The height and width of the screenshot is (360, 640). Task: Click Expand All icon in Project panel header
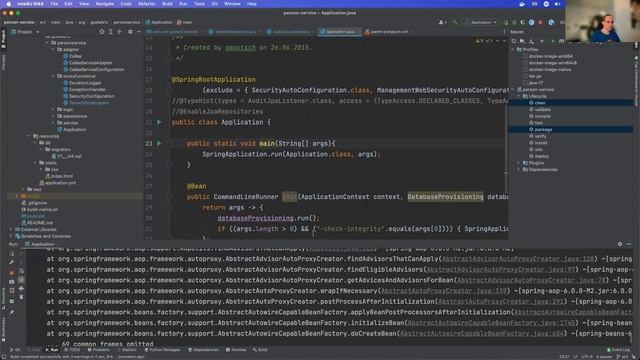(111, 31)
